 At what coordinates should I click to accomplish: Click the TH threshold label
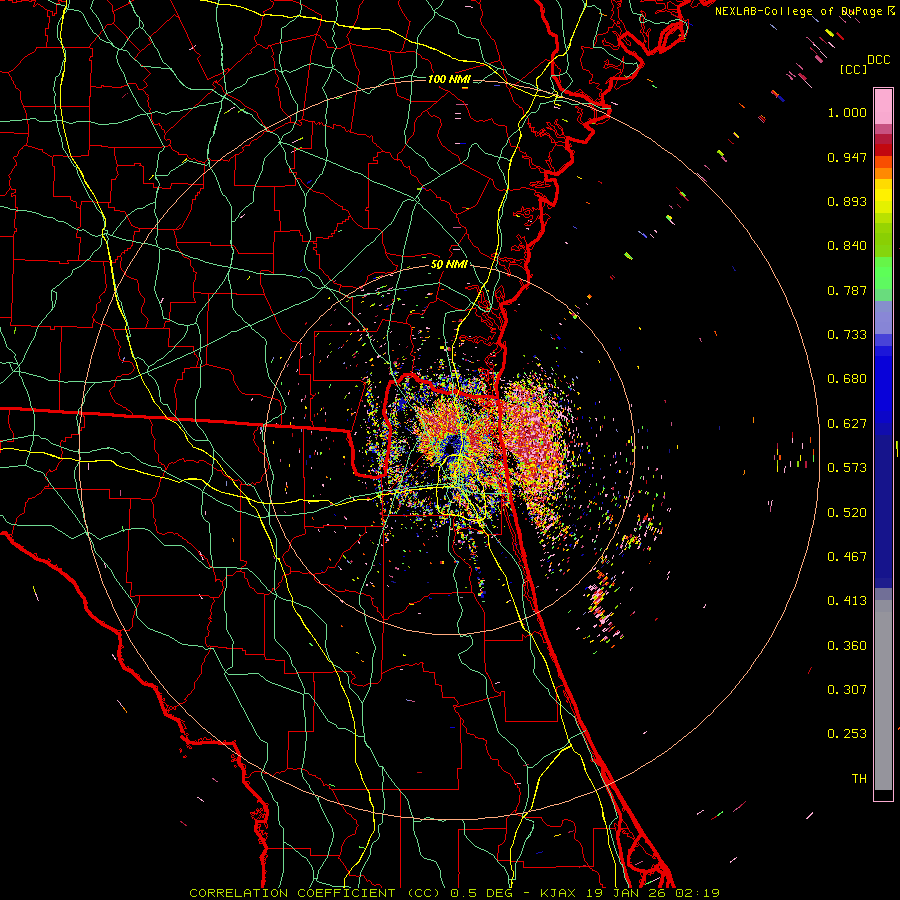pos(859,779)
